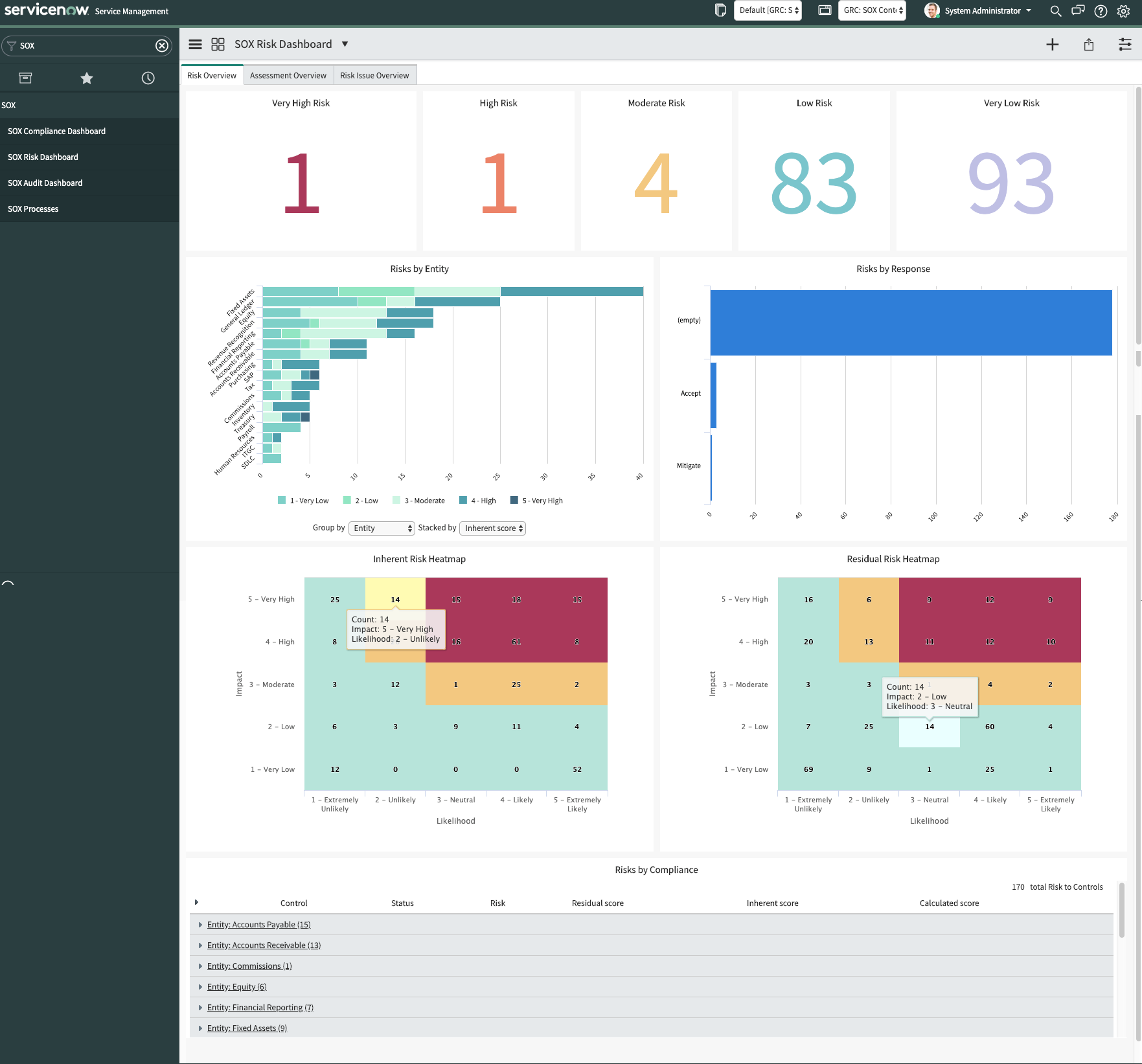Open the GRC: SOX application picker
Image resolution: width=1142 pixels, height=1064 pixels.
tap(872, 10)
